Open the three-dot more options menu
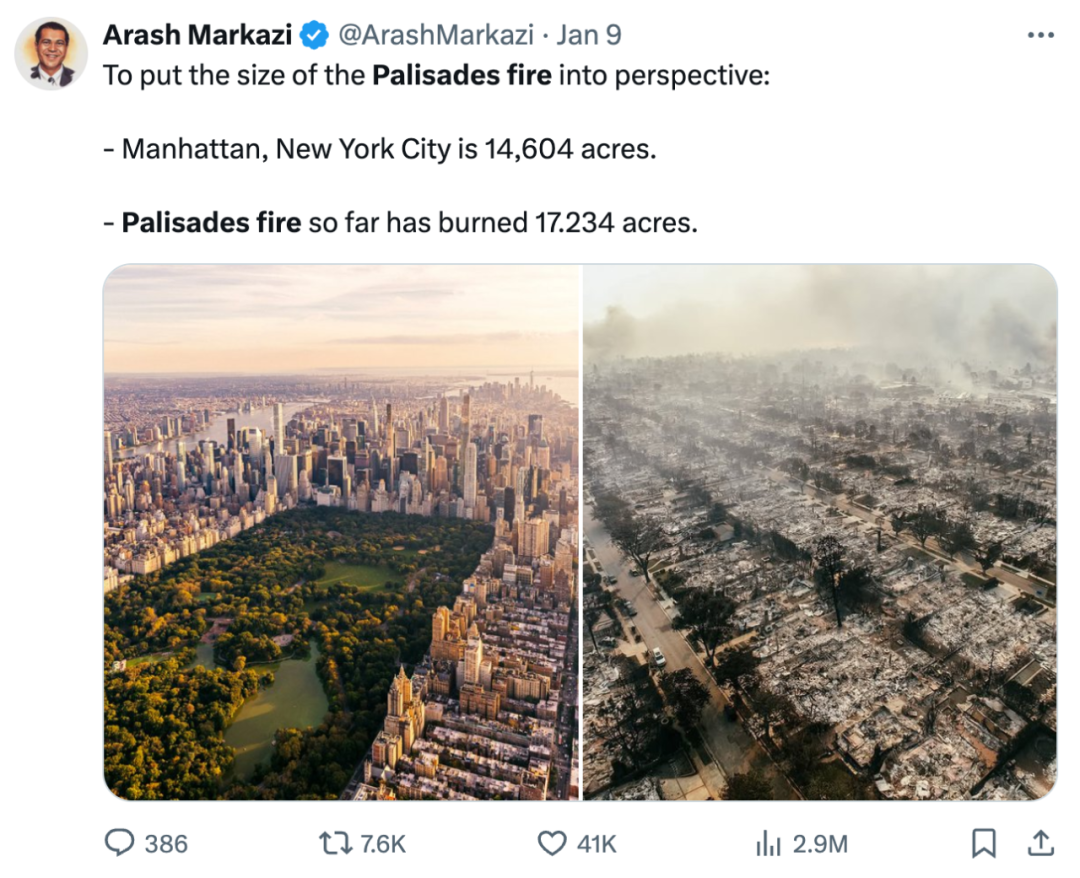This screenshot has width=1080, height=878. pos(1041,35)
